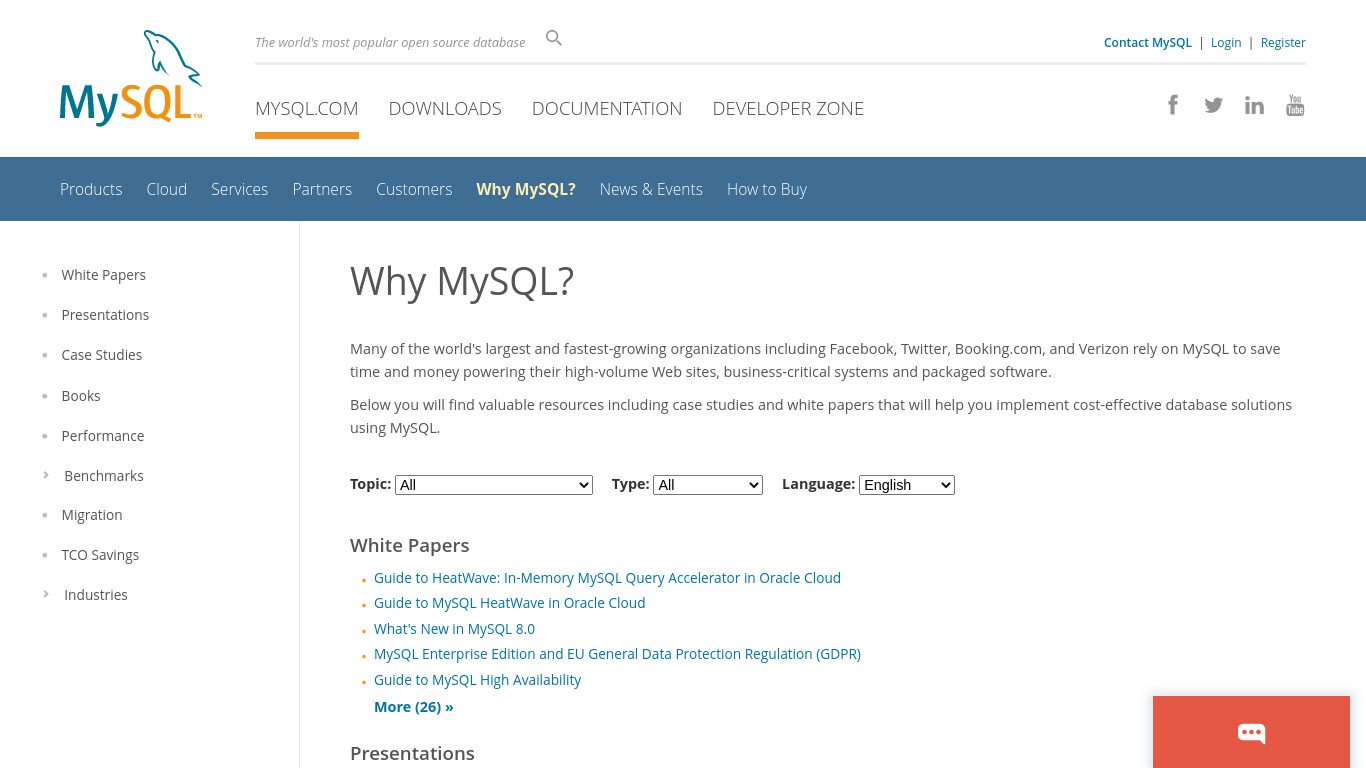1366x768 pixels.
Task: Open Case Studies in sidebar
Action: tap(102, 355)
